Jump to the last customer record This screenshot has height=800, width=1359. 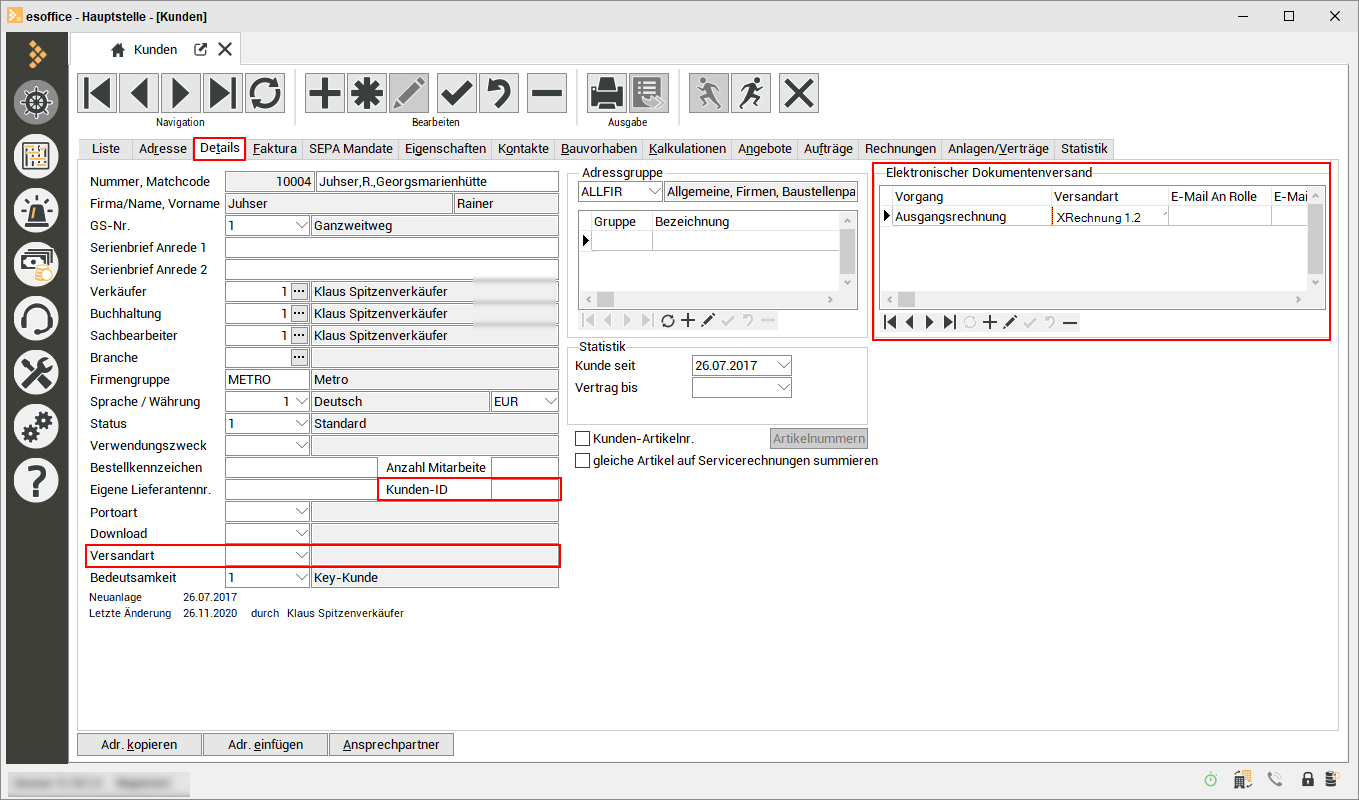pos(223,93)
